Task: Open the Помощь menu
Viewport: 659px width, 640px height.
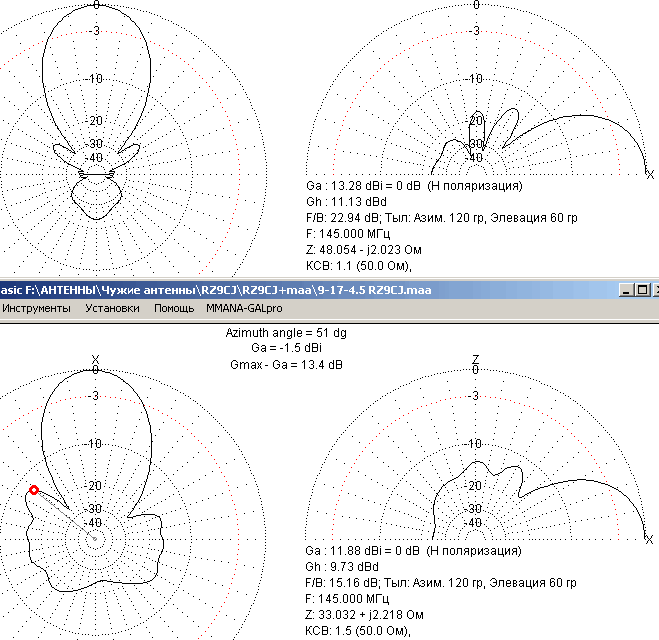Action: click(174, 308)
